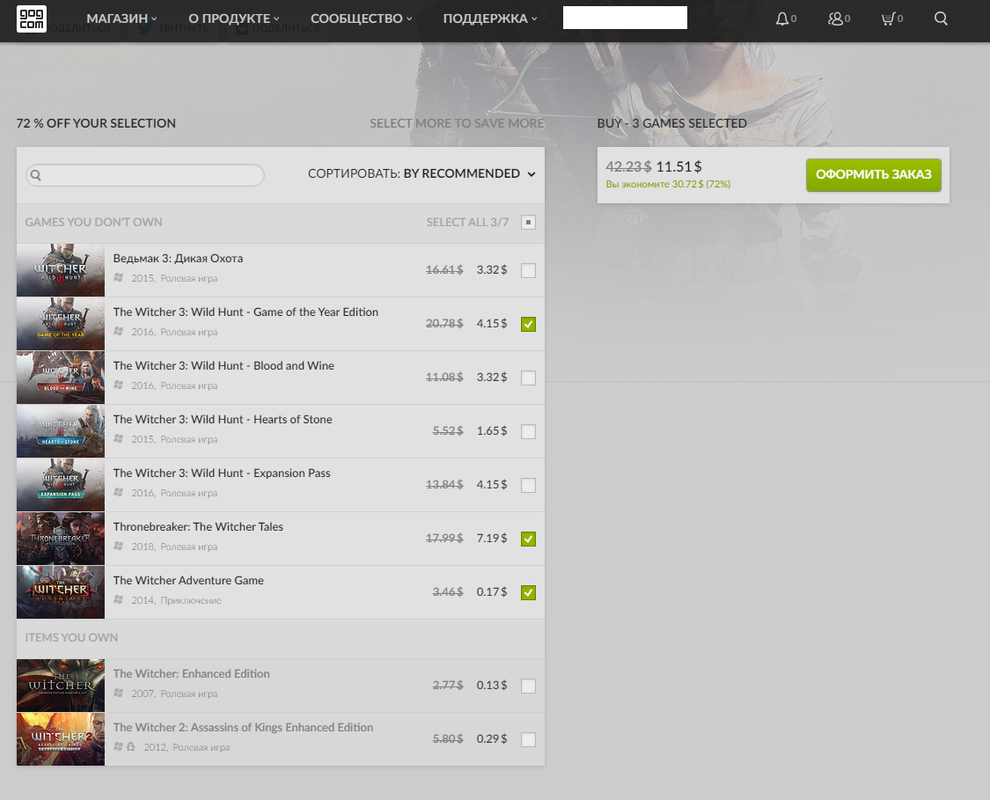Click the magnifier icon in the games filter box
Viewport: 990px width, 800px height.
tap(36, 175)
